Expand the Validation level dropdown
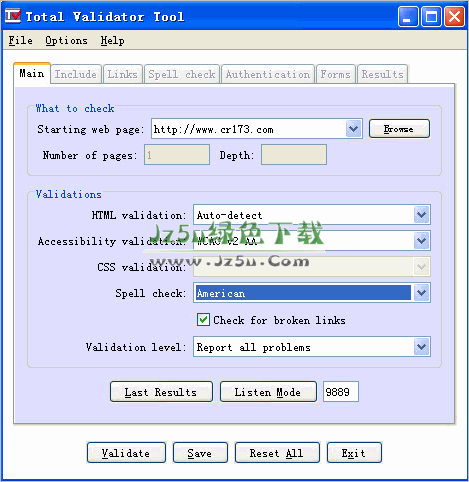 point(422,347)
